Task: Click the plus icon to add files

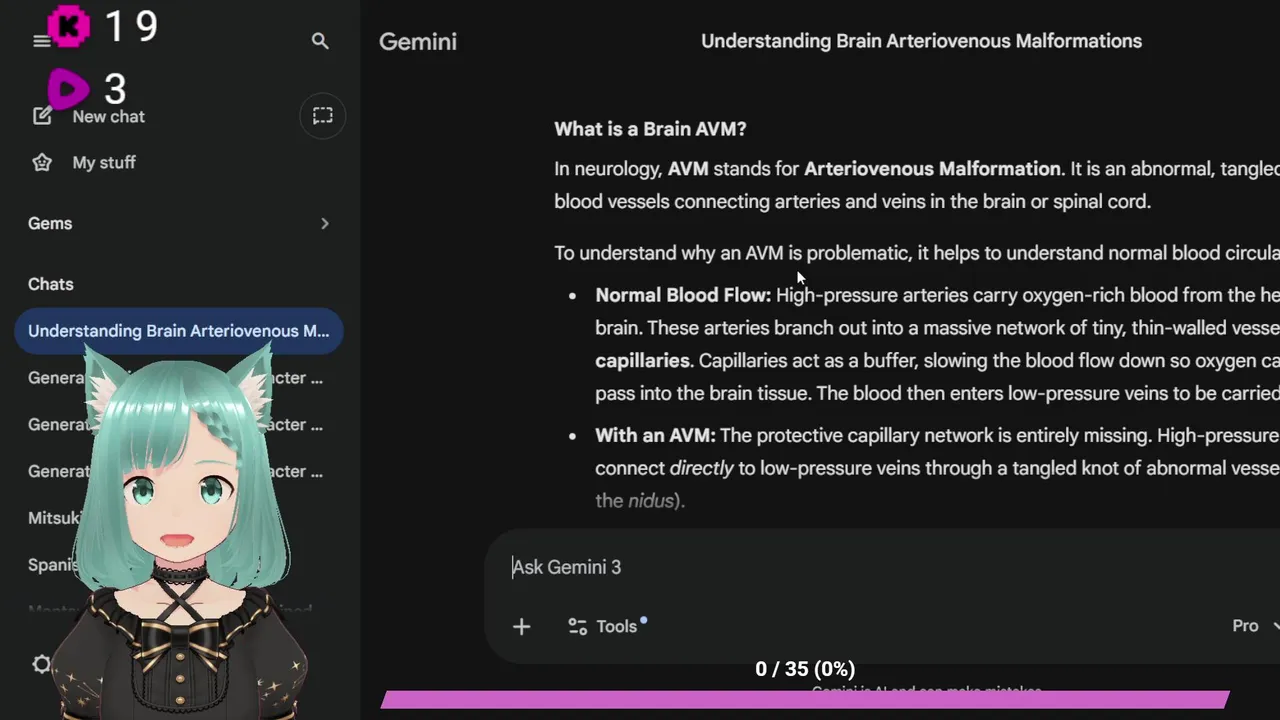Action: (521, 626)
